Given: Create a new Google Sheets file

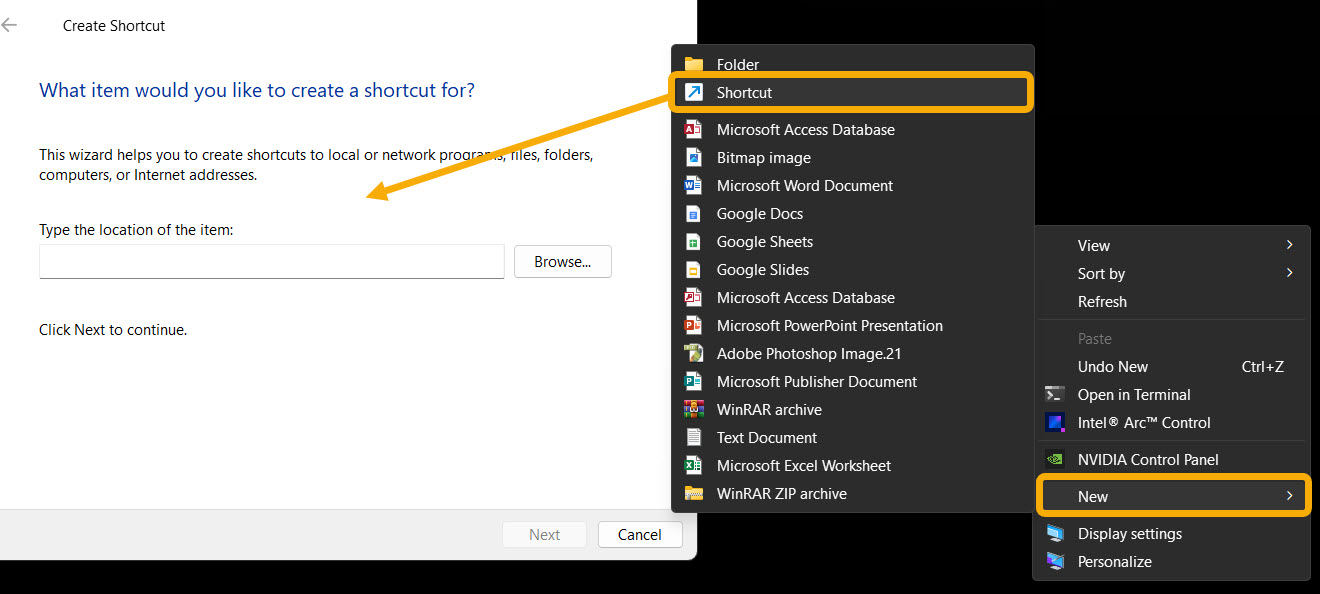Looking at the screenshot, I should pyautogui.click(x=763, y=241).
